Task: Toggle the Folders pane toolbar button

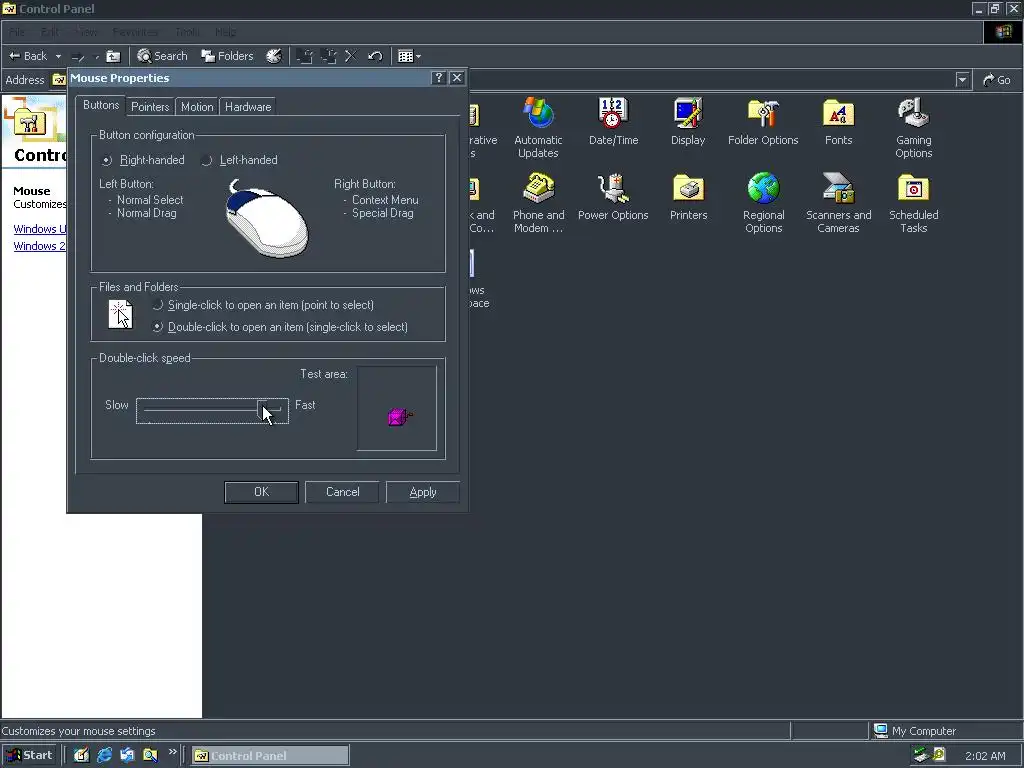Action: [x=227, y=56]
